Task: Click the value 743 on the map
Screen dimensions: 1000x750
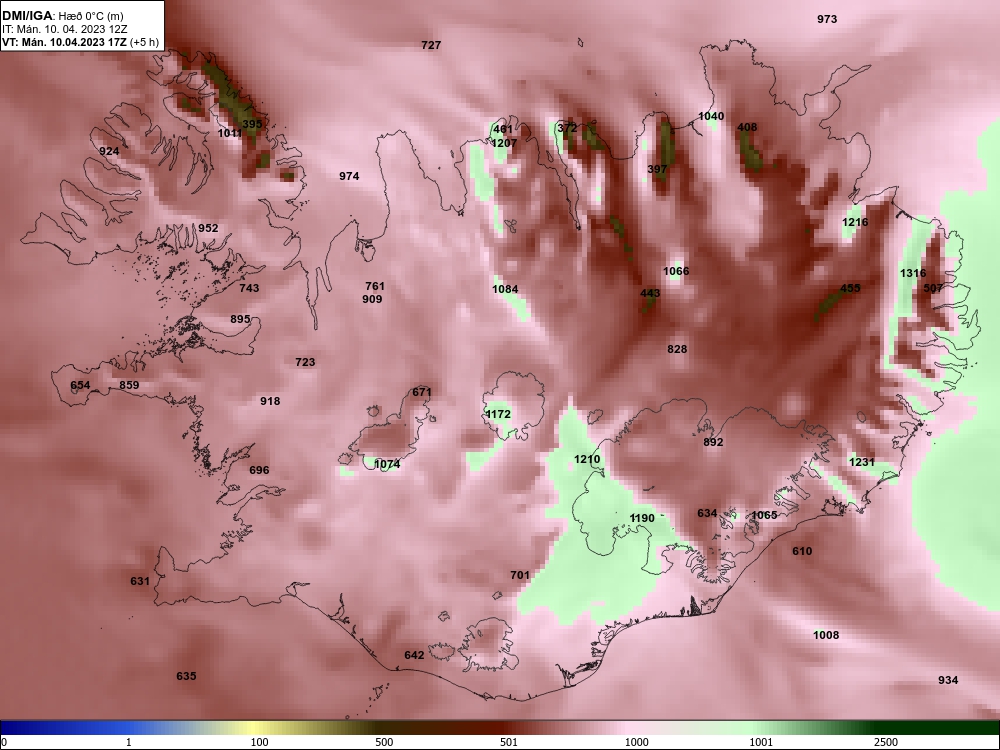Action: (249, 288)
